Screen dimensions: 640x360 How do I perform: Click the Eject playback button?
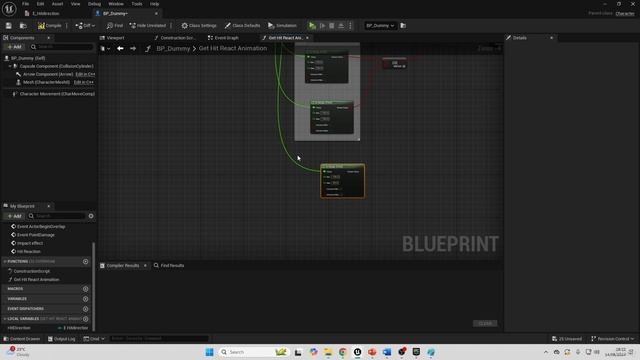[x=341, y=26]
